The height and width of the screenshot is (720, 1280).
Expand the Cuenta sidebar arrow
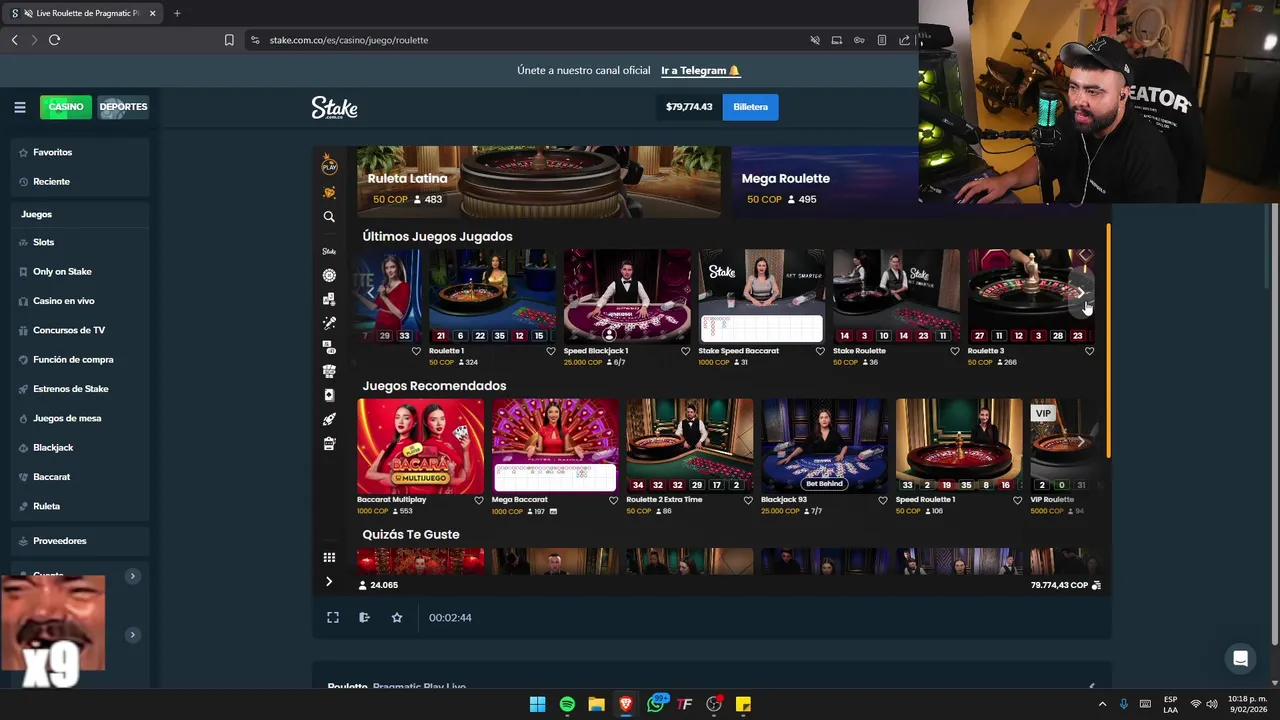tap(132, 576)
